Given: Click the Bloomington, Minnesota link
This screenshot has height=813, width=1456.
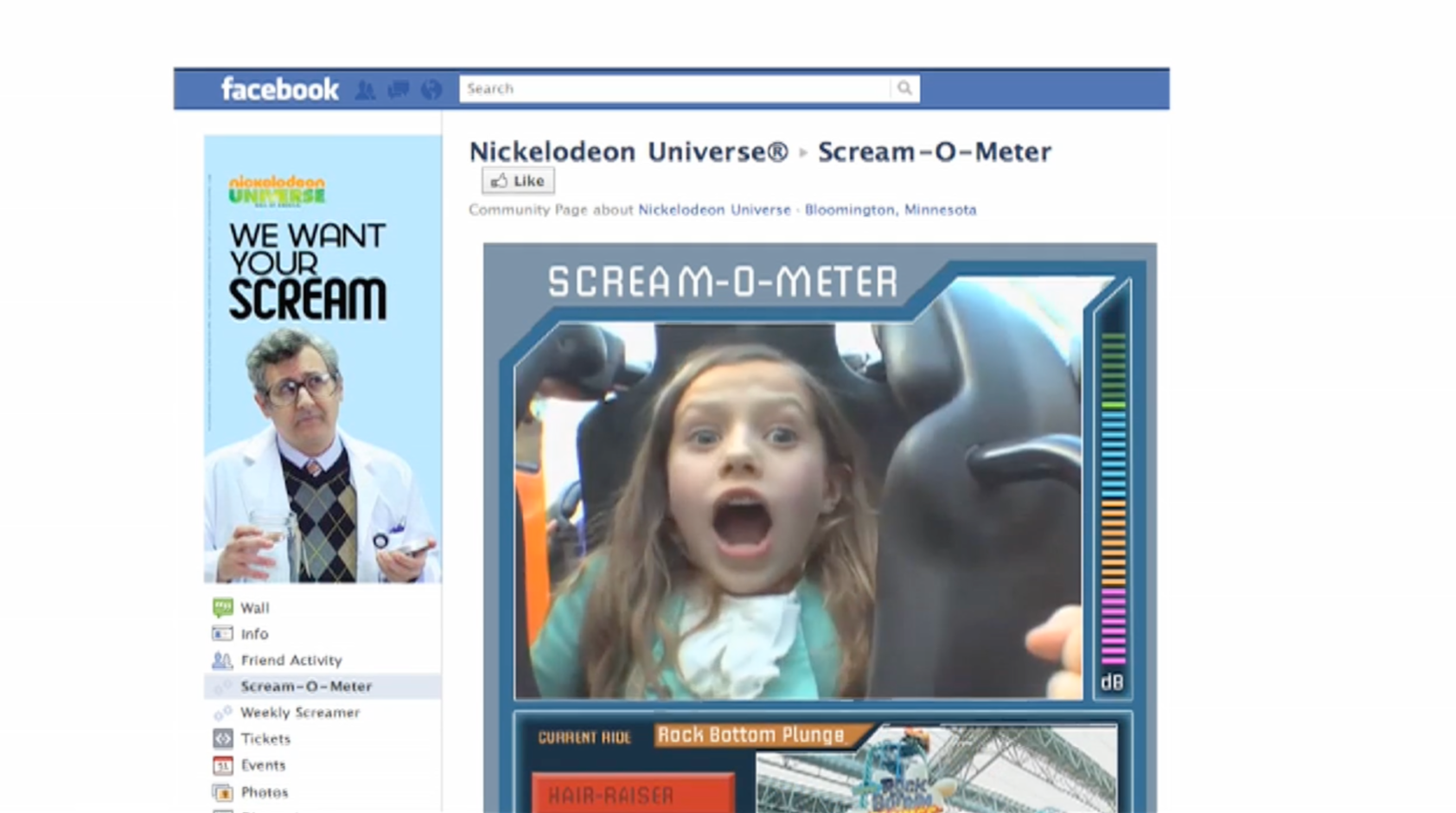Looking at the screenshot, I should click(890, 209).
